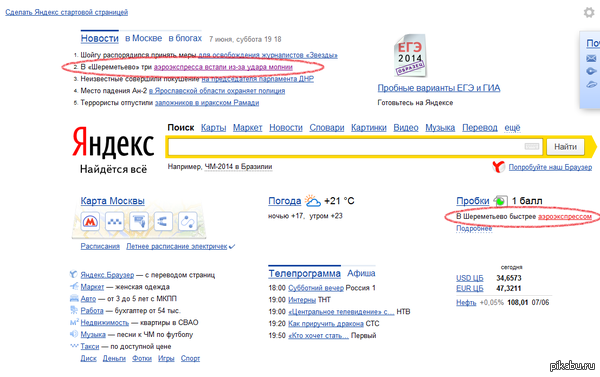Open the EGE 2014 document image
Screen dimensions: 600x377
coord(410,56)
